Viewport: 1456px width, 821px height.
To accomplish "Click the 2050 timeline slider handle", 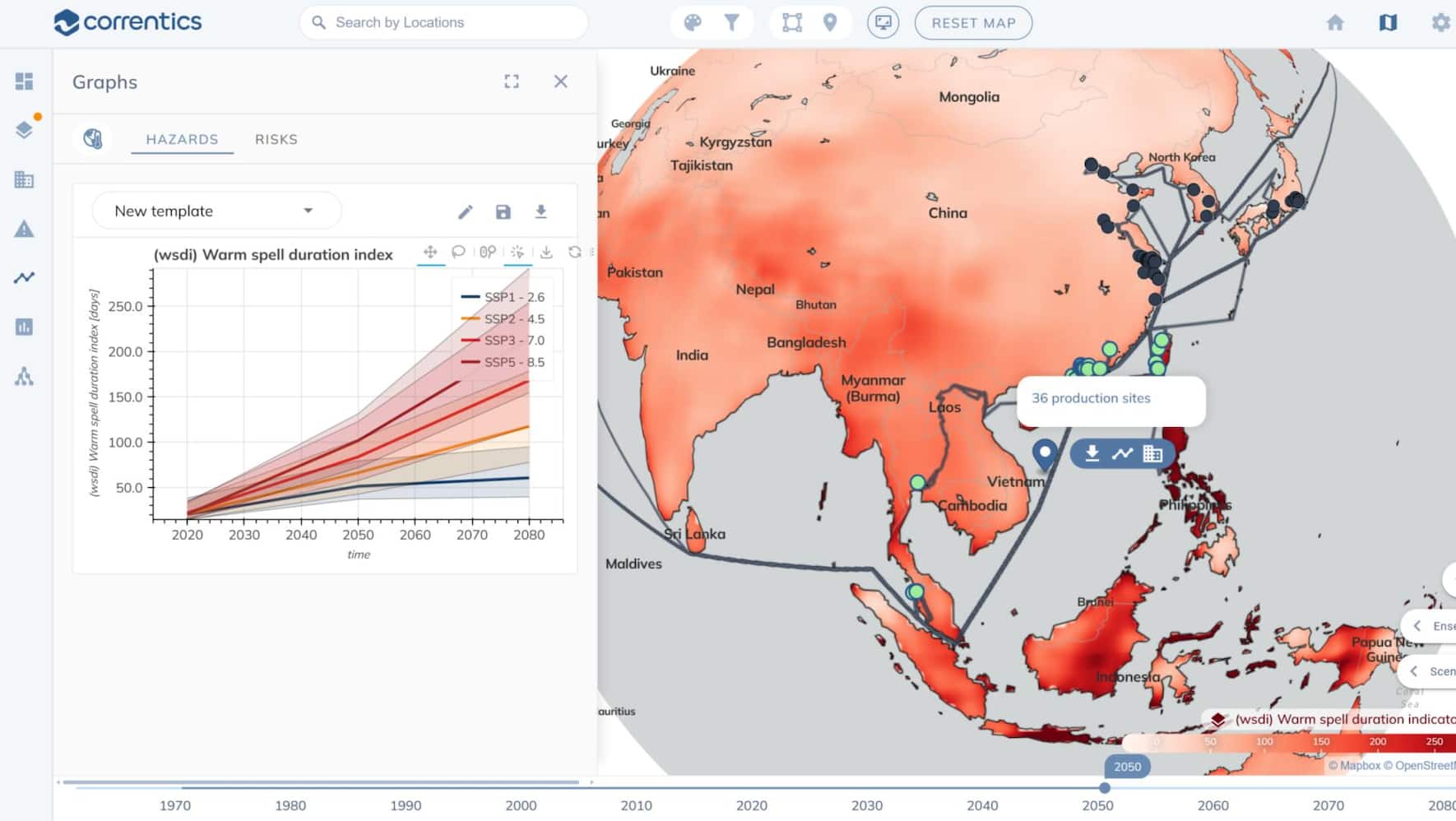I will 1105,787.
